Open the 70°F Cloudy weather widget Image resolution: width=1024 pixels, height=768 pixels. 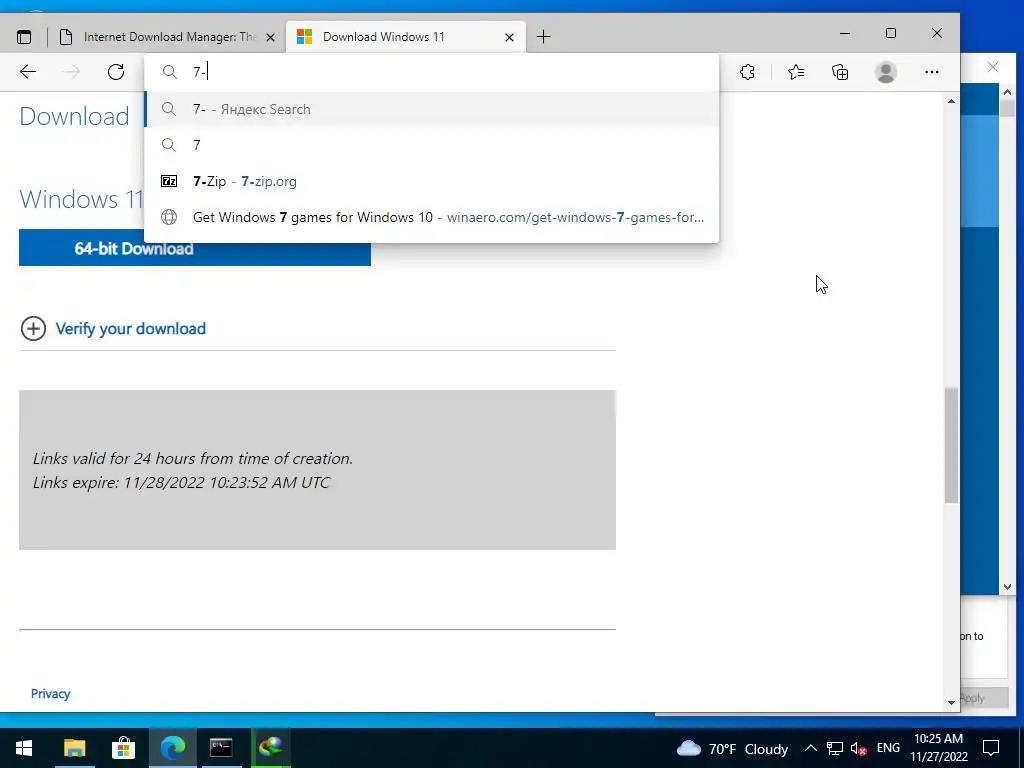(x=732, y=748)
